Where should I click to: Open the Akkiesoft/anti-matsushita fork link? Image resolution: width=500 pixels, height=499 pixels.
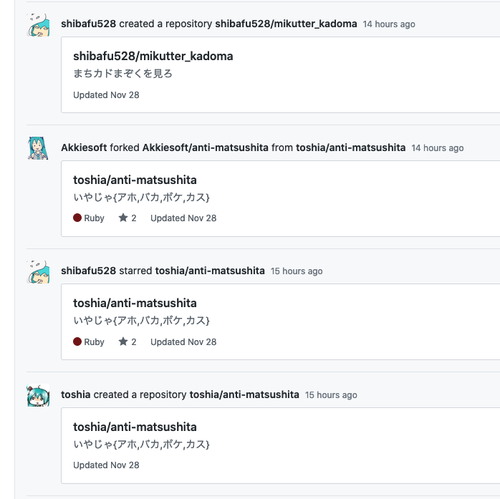click(205, 147)
